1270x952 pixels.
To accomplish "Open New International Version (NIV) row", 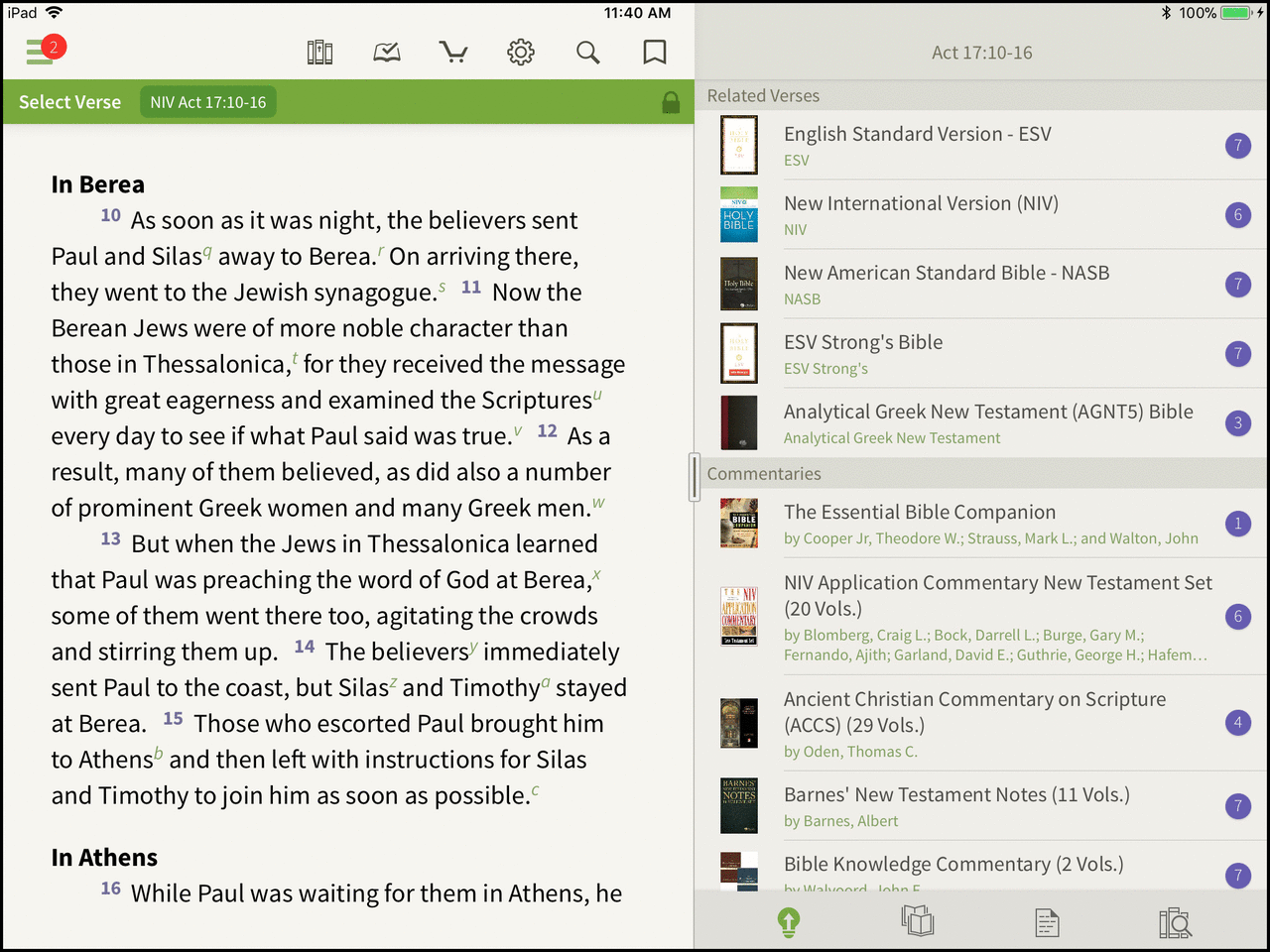I will (982, 214).
